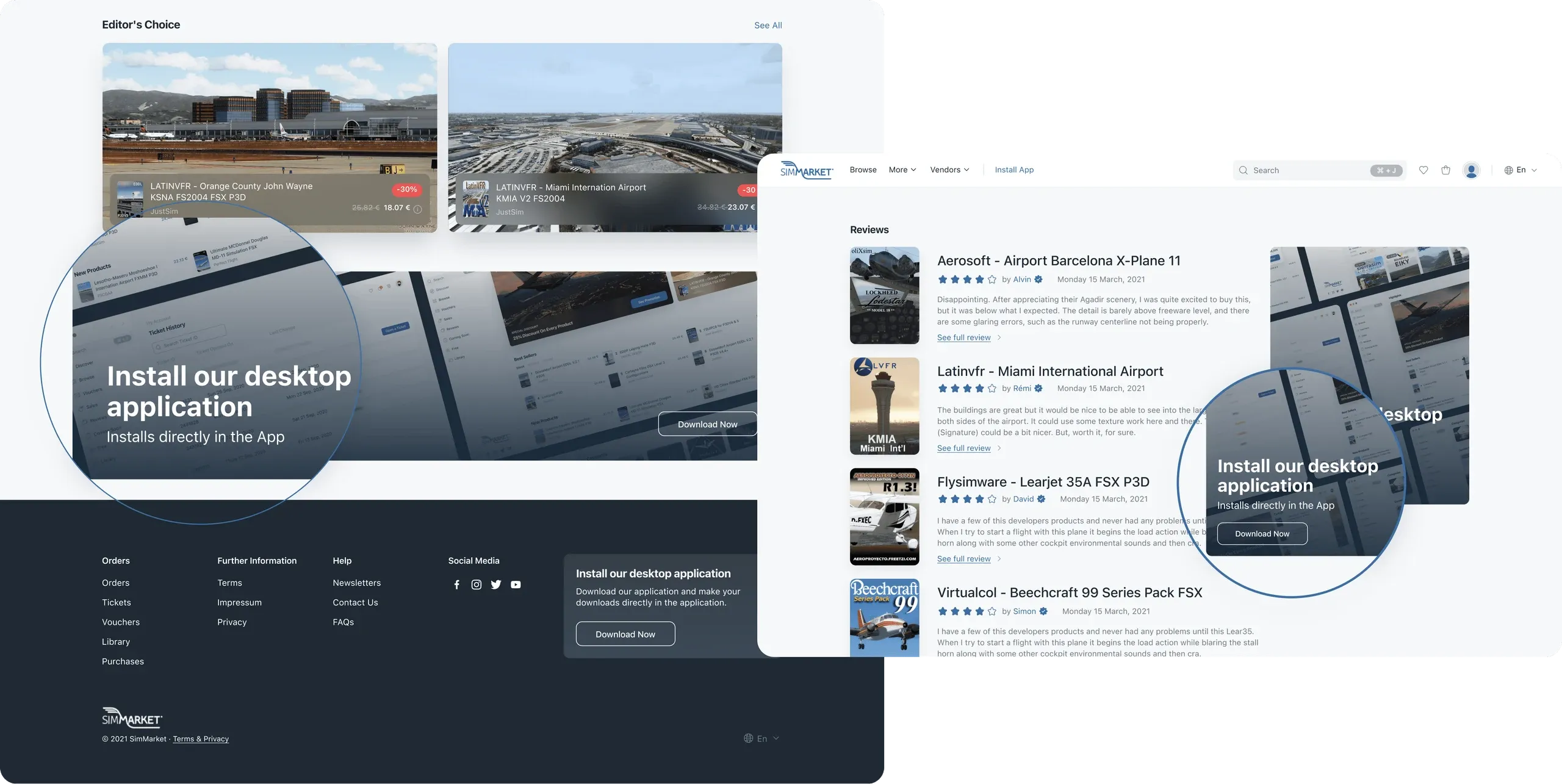Open Purchases link in footer
This screenshot has width=1562, height=784.
[x=123, y=661]
